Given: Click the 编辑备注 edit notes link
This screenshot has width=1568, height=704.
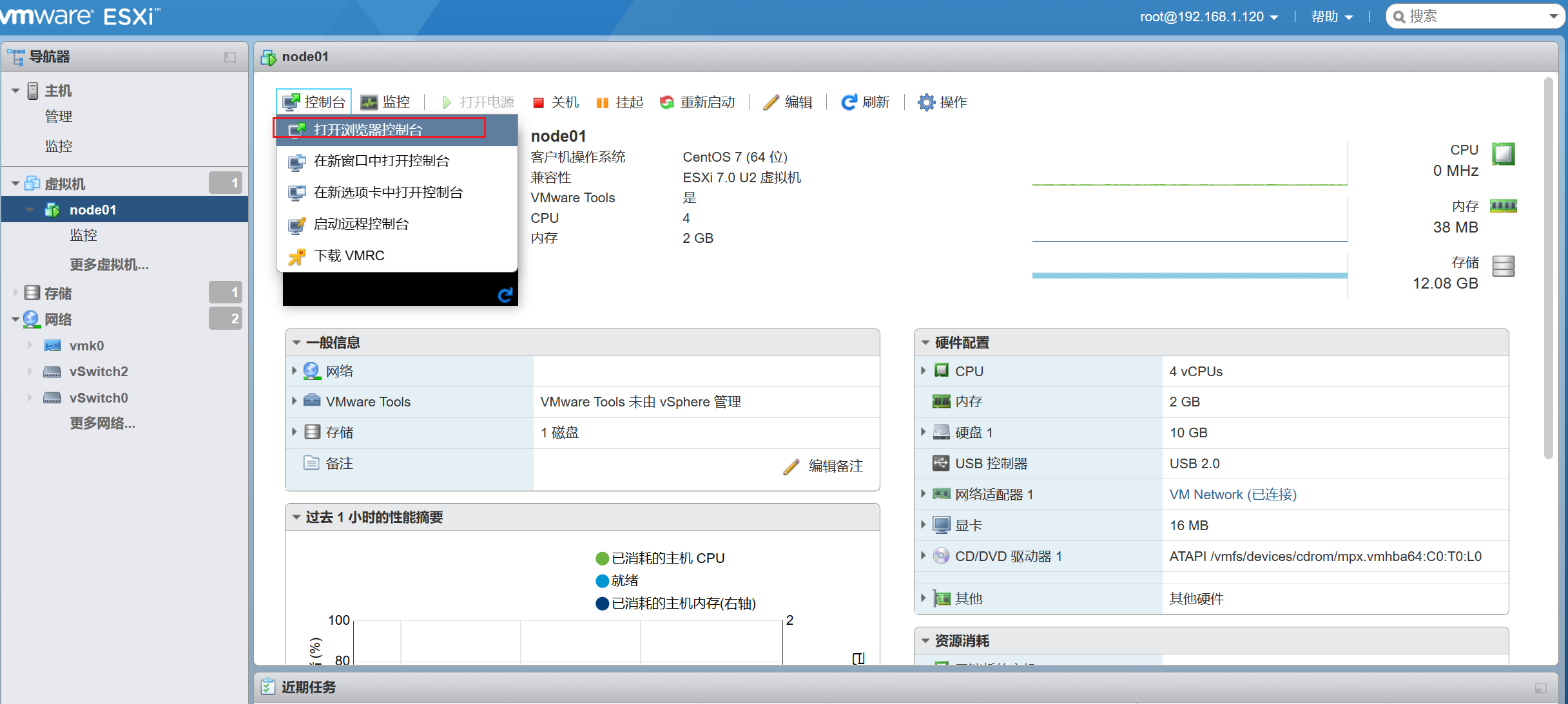Looking at the screenshot, I should (x=824, y=466).
